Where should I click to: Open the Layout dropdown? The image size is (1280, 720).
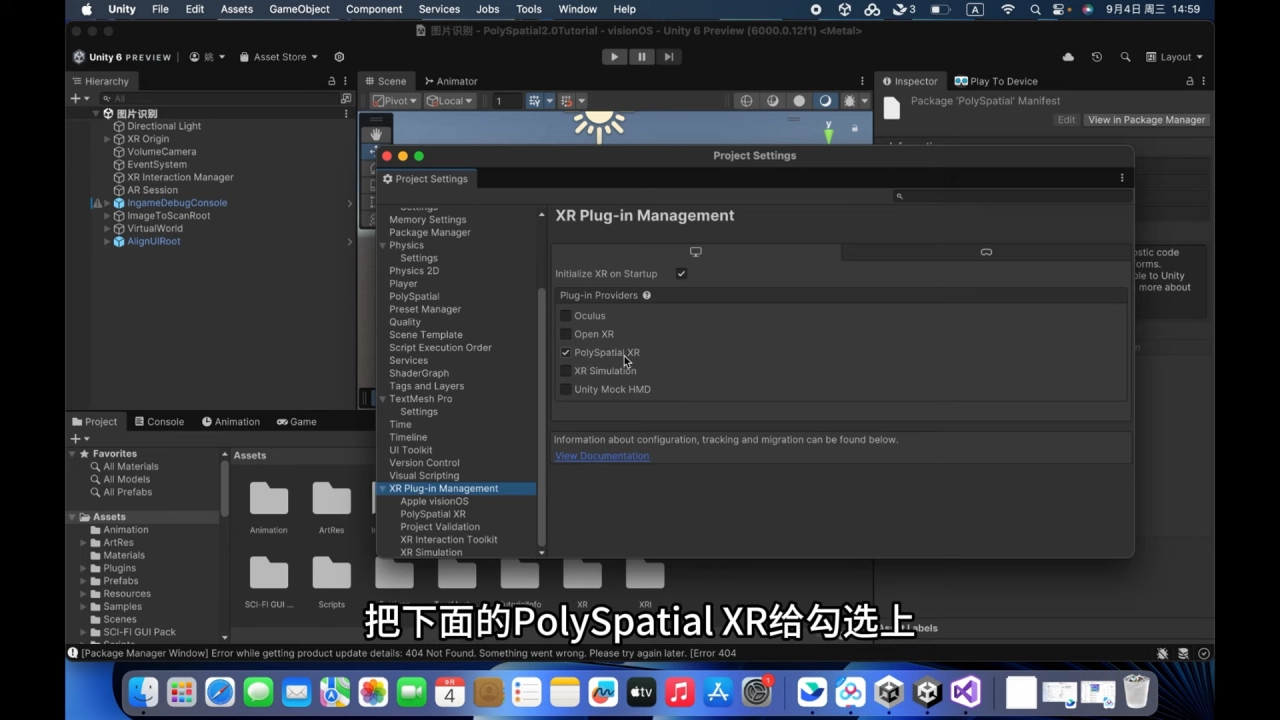(x=1174, y=57)
